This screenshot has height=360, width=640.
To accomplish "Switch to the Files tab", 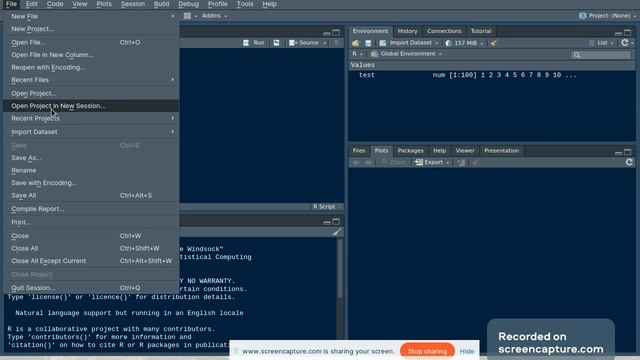I will (x=359, y=151).
